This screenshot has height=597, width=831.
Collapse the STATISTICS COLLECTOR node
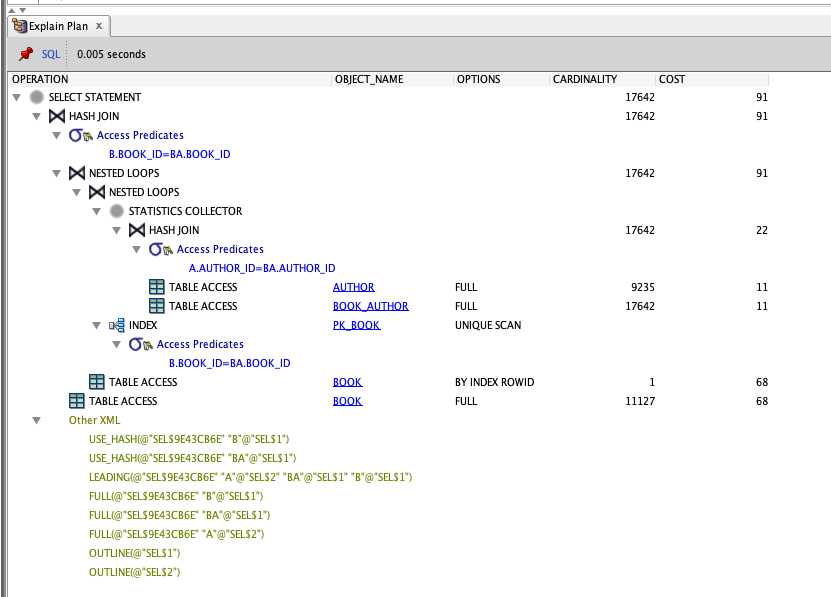pyautogui.click(x=97, y=212)
